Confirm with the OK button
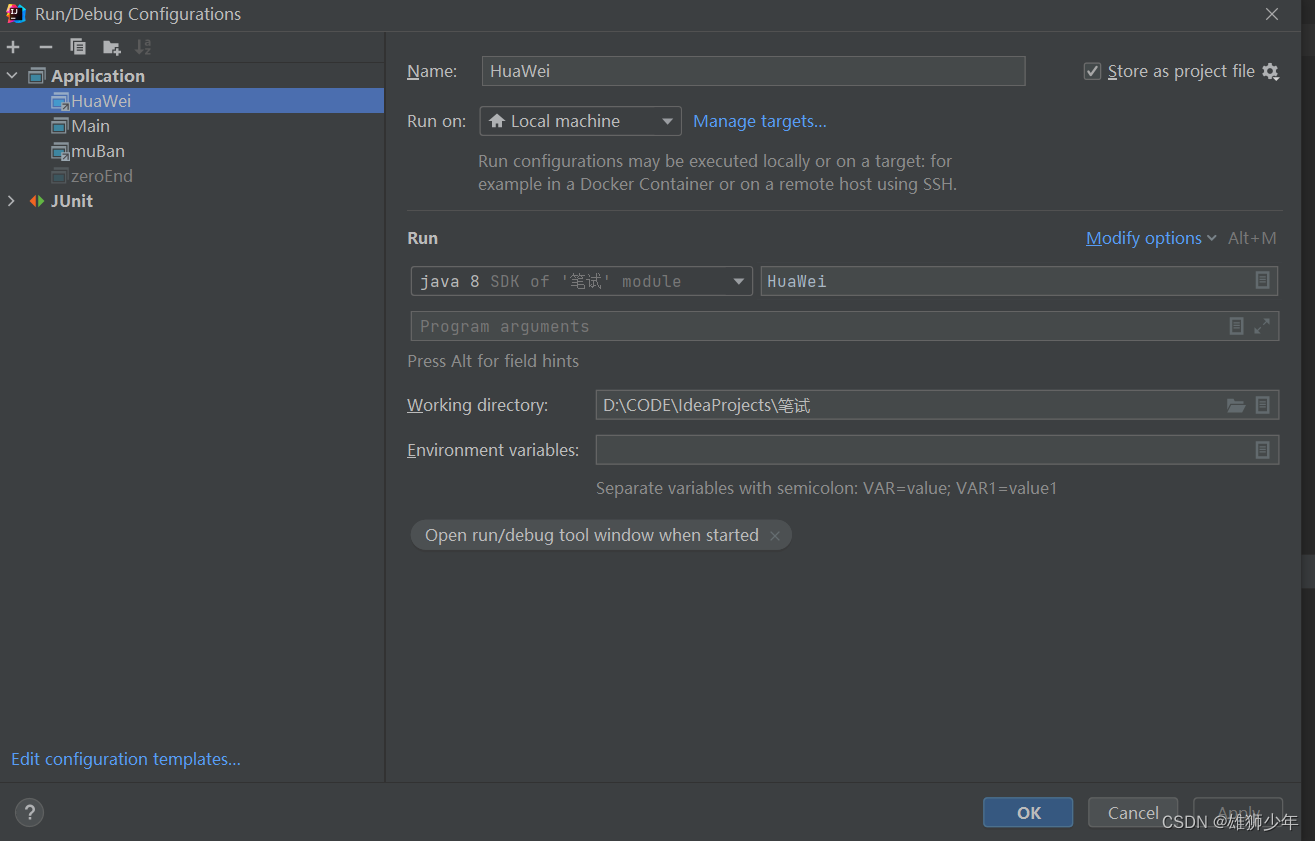Viewport: 1315px width, 841px height. click(x=1028, y=812)
